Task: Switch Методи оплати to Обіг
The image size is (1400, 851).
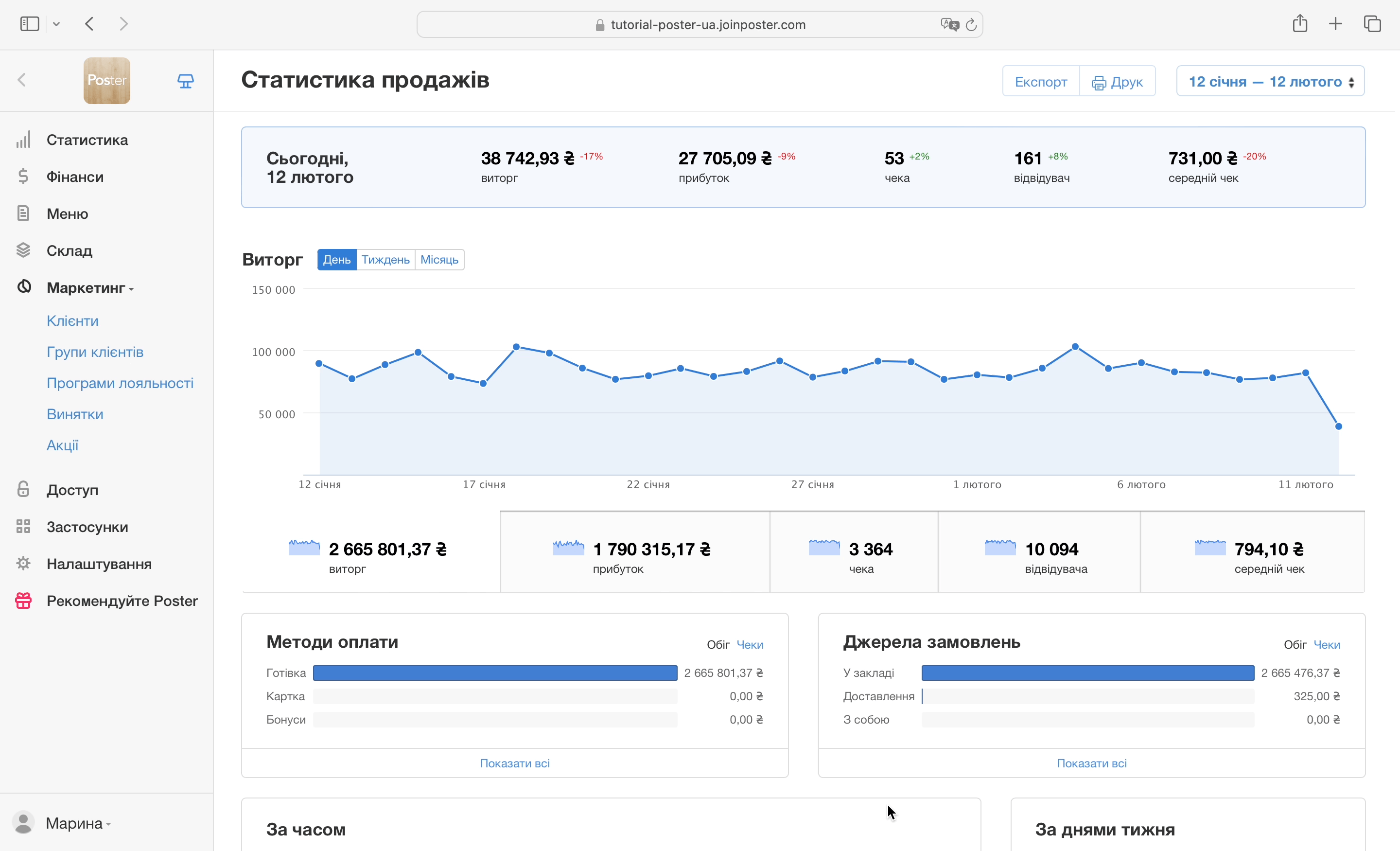Action: [x=718, y=645]
